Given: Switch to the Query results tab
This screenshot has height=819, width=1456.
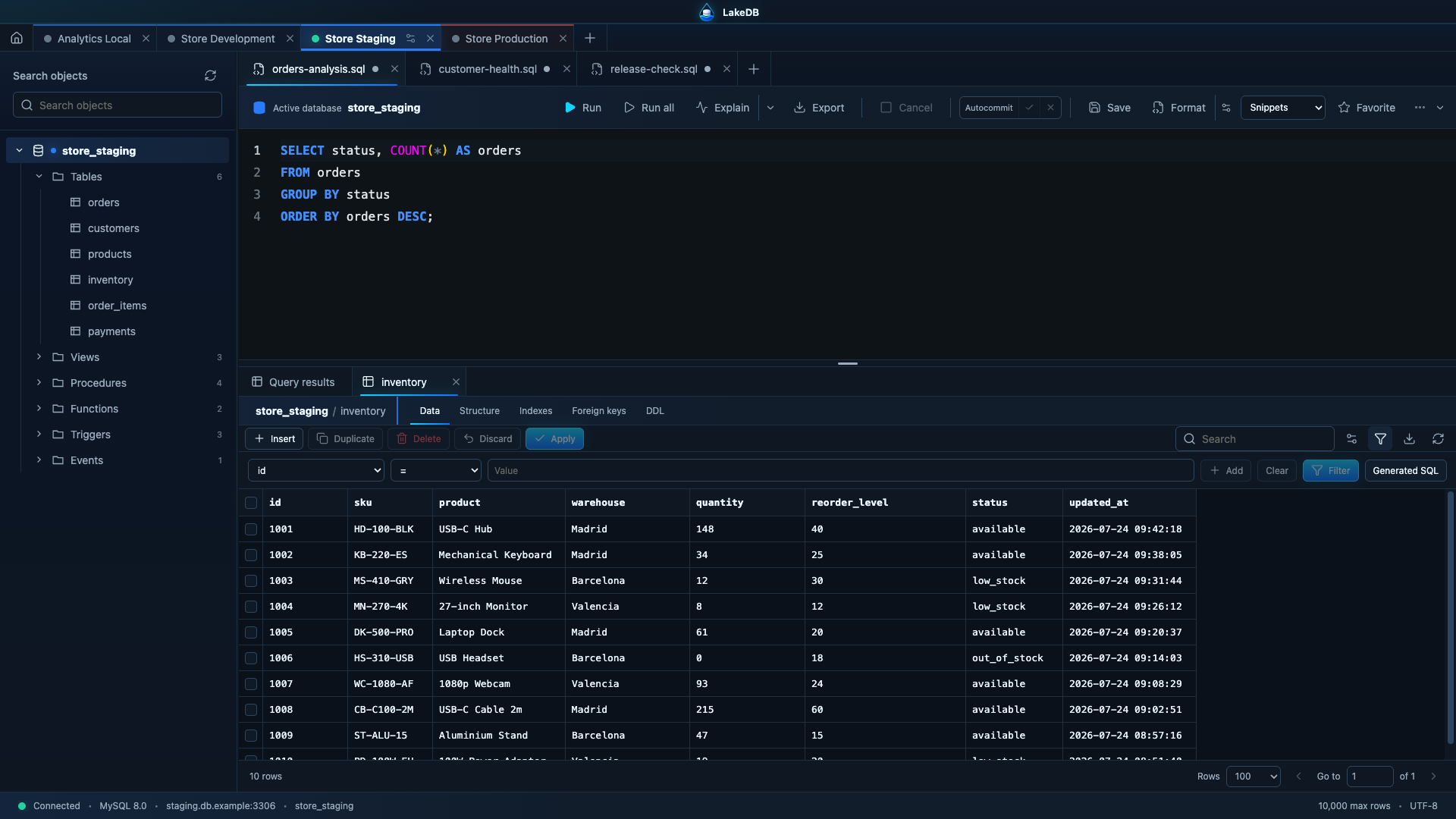Looking at the screenshot, I should point(294,382).
